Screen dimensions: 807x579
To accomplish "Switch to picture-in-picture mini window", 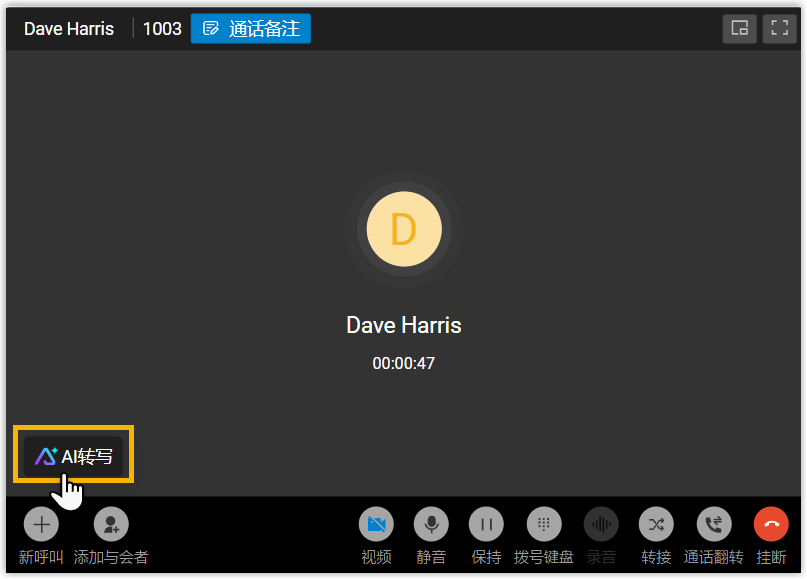I will [x=739, y=29].
